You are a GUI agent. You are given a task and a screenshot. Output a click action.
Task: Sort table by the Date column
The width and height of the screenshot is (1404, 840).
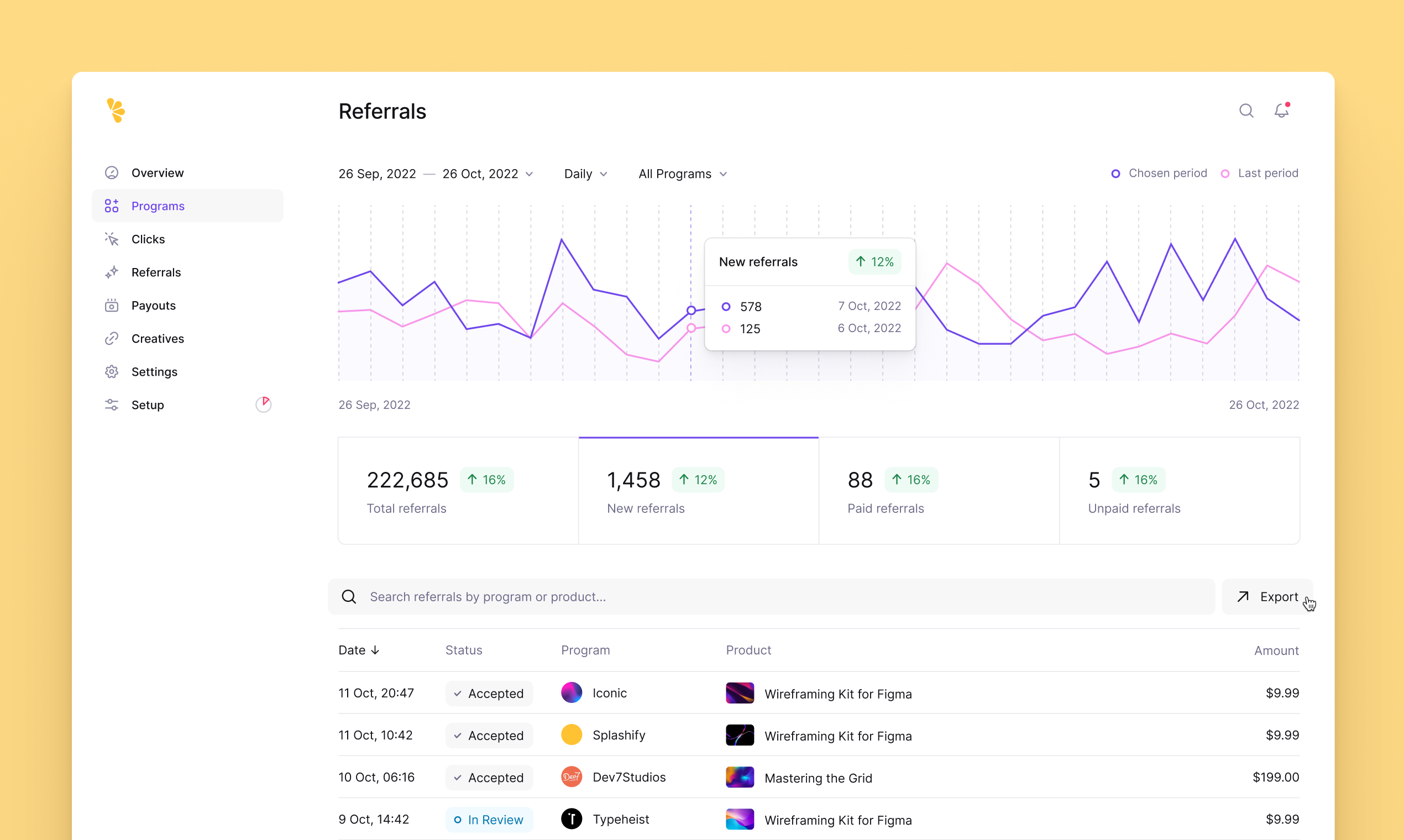tap(359, 650)
